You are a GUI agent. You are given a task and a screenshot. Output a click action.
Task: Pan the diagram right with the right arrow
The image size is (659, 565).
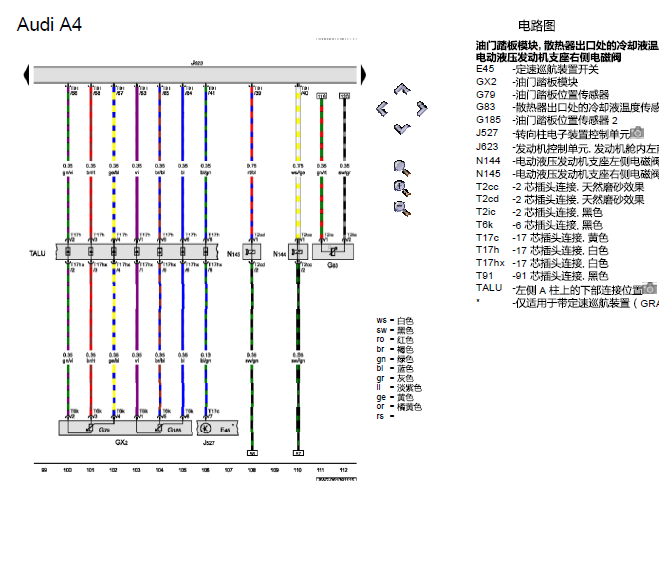pyautogui.click(x=422, y=108)
